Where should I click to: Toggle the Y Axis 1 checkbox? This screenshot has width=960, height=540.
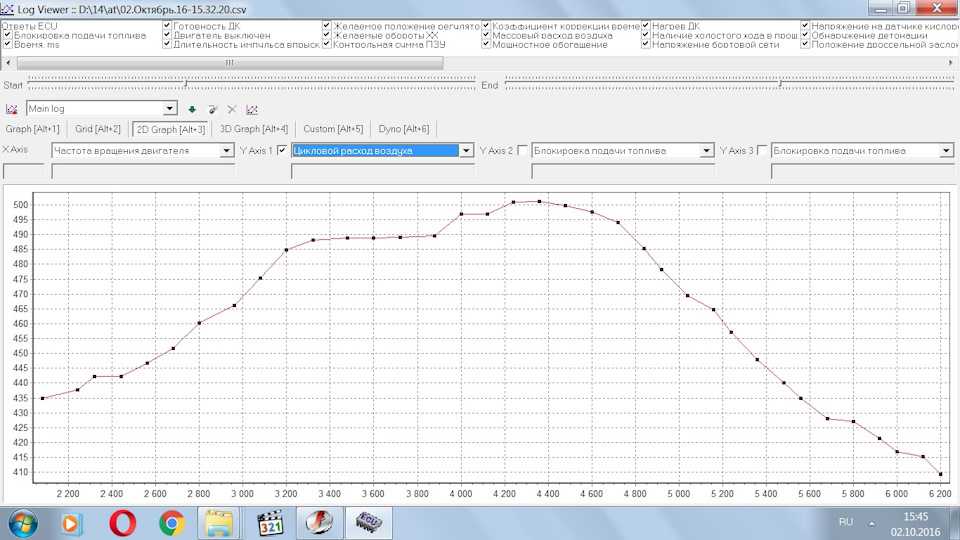[x=282, y=150]
